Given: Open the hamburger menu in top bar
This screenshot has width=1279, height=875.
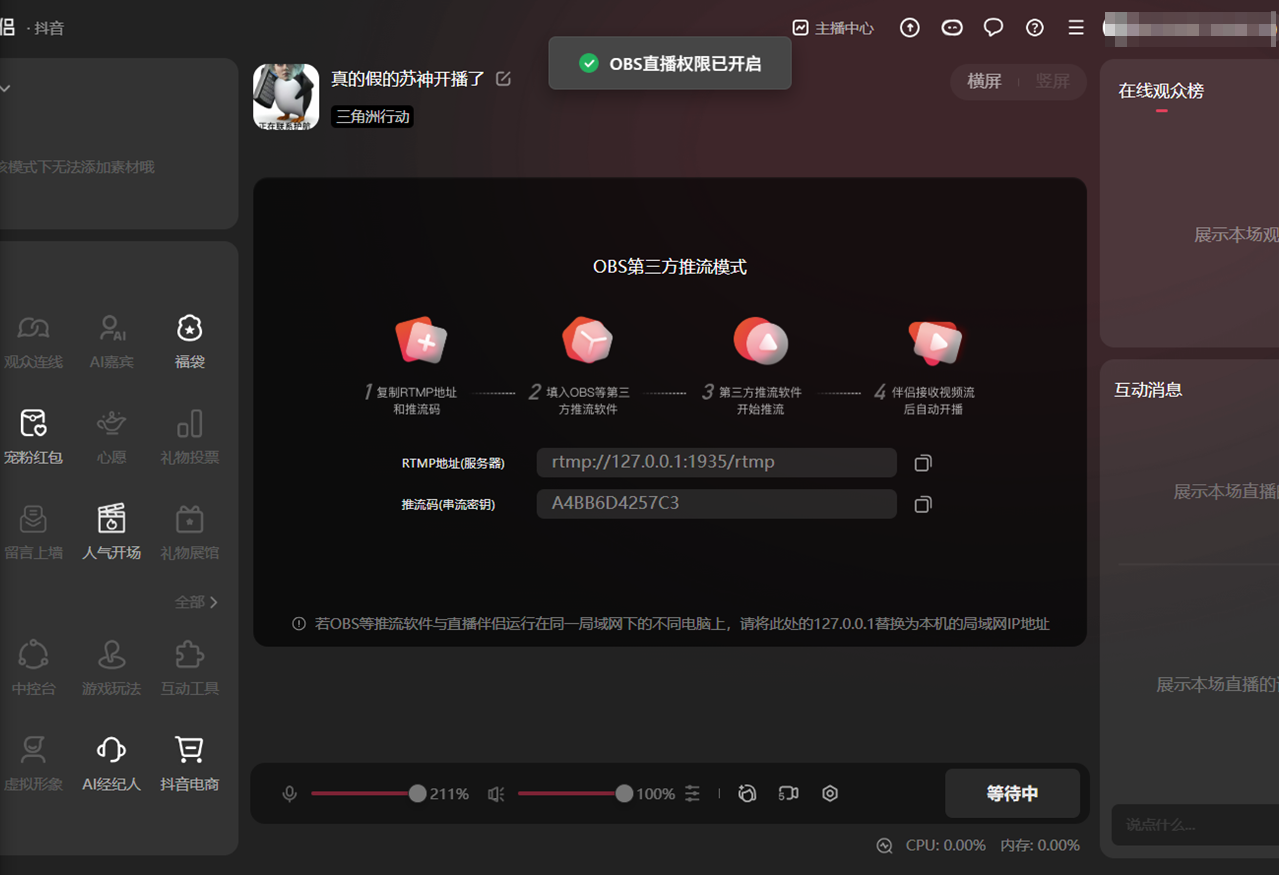Looking at the screenshot, I should pyautogui.click(x=1076, y=28).
